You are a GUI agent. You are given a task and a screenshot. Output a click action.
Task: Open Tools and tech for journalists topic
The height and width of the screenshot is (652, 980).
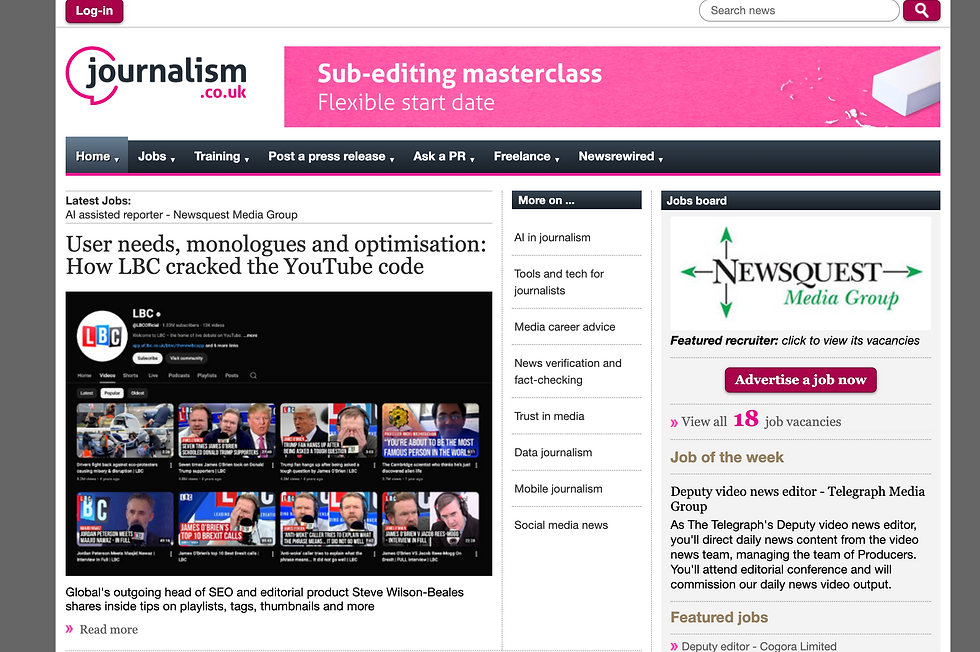coord(559,282)
